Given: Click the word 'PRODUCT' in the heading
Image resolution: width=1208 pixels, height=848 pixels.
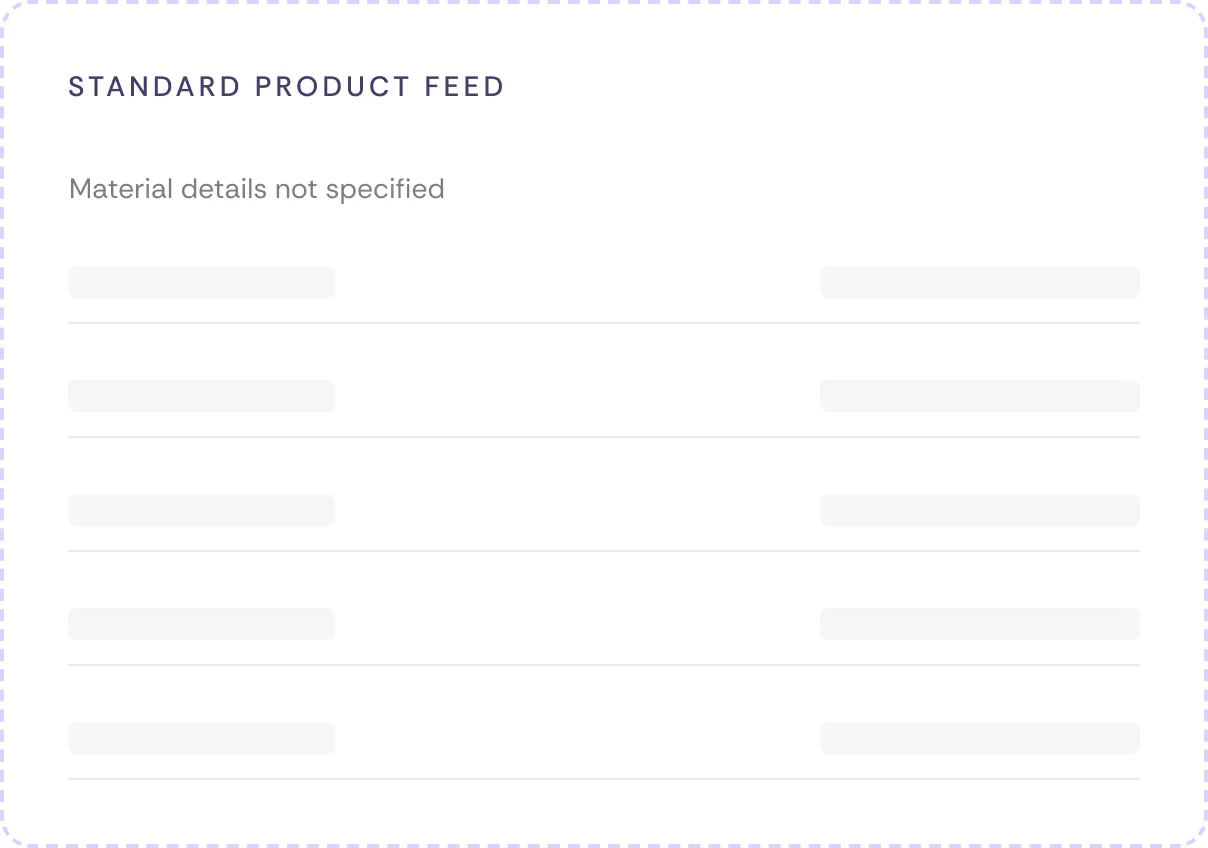Looking at the screenshot, I should (333, 87).
